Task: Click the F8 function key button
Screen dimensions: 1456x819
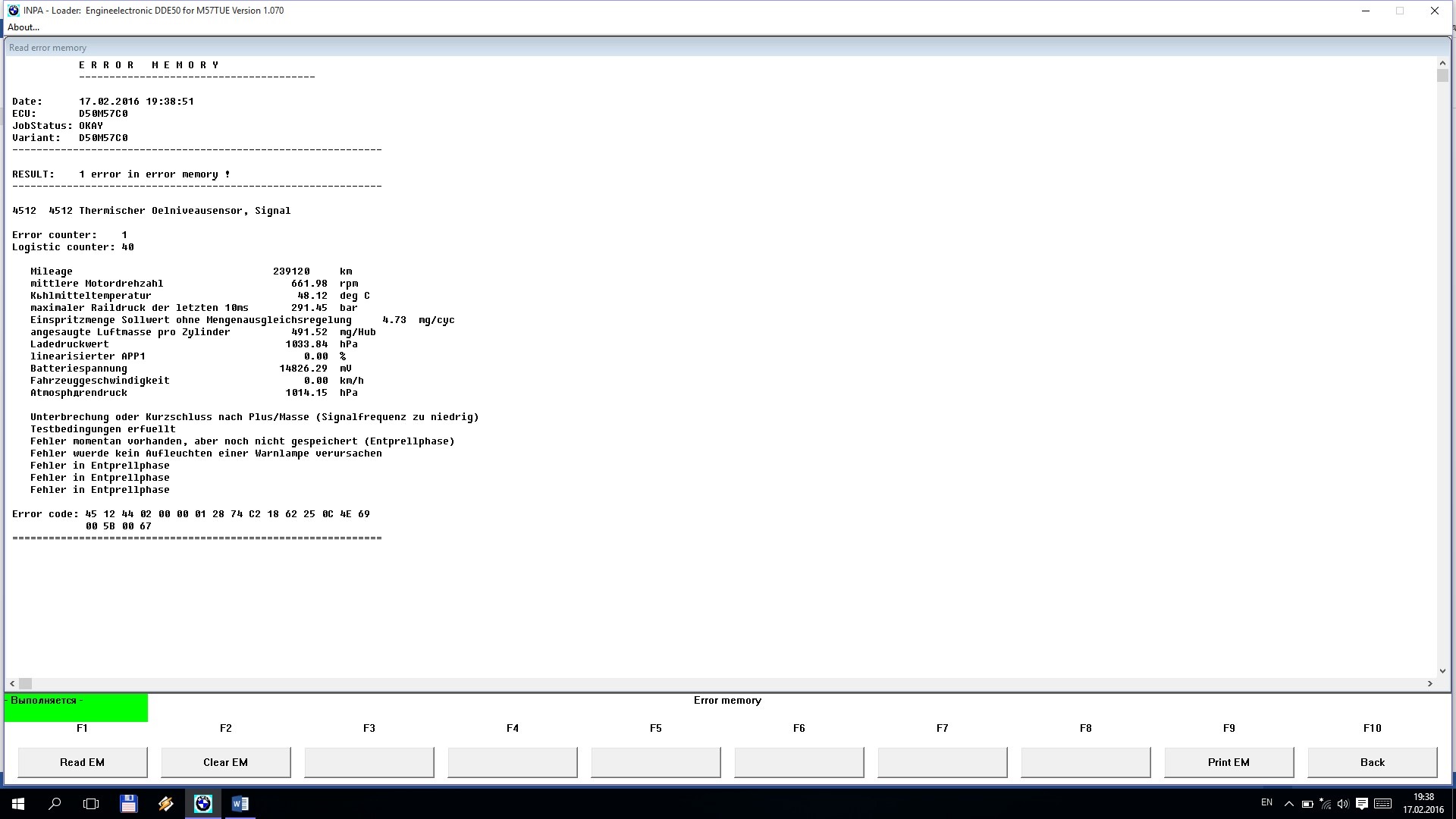Action: [x=1086, y=762]
